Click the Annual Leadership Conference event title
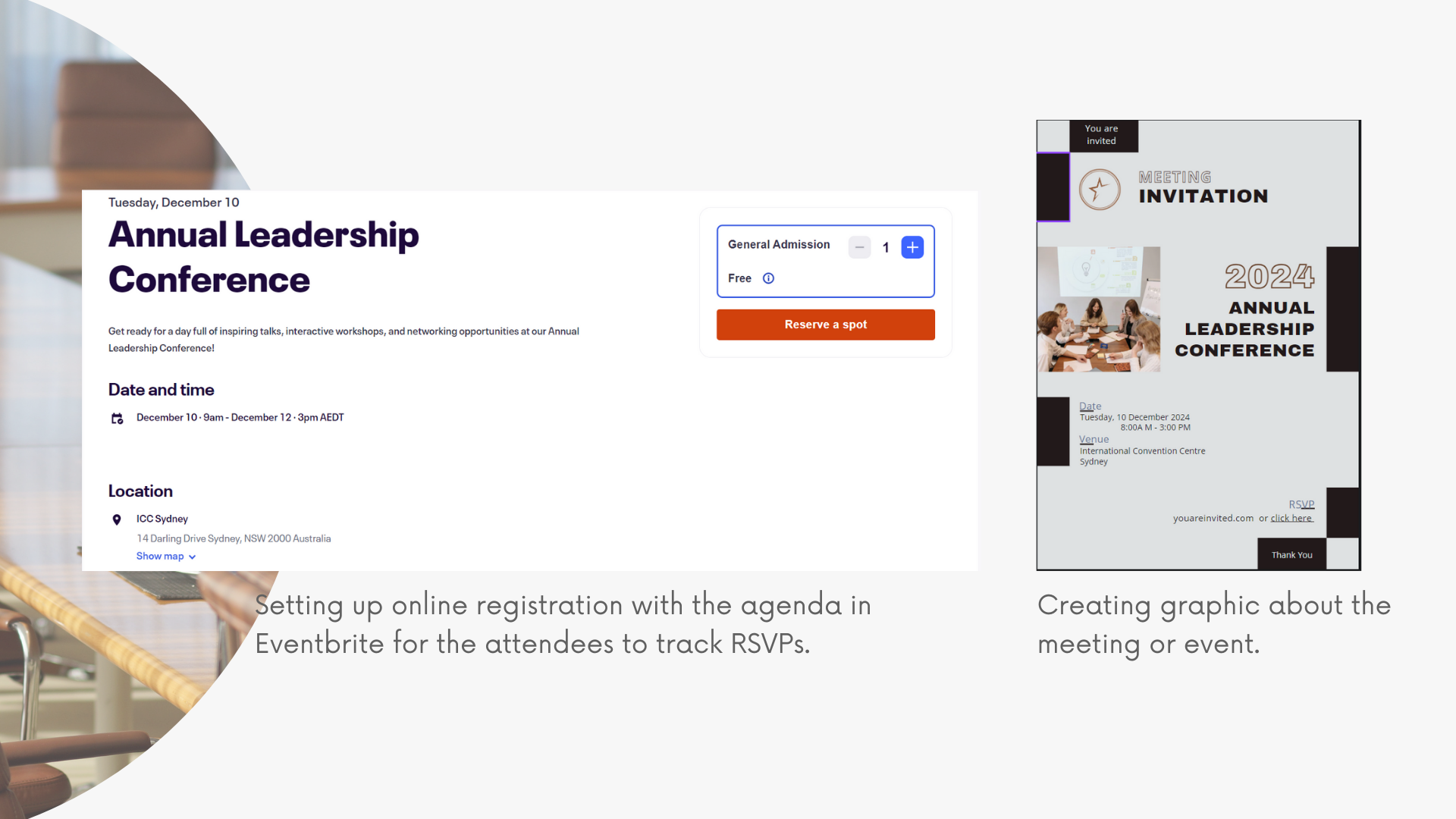The height and width of the screenshot is (819, 1456). pyautogui.click(x=263, y=256)
